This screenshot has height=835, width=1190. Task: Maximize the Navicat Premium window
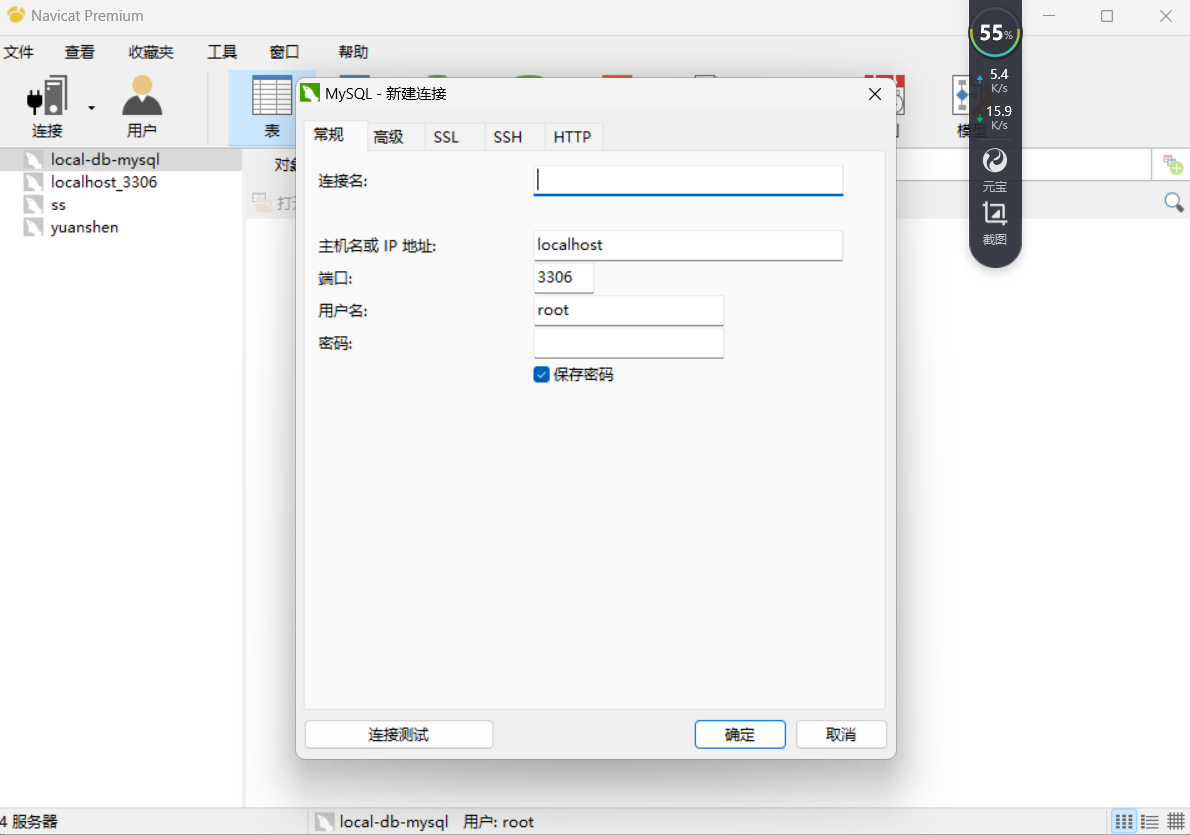point(1107,16)
